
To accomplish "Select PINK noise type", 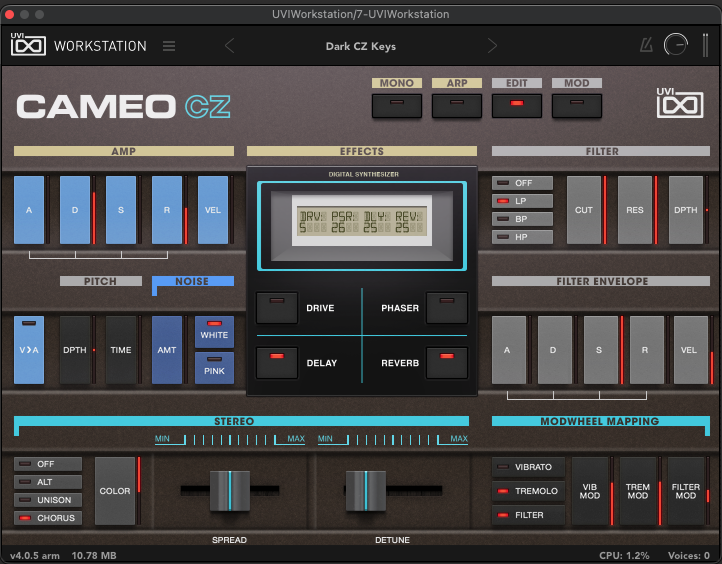I will [214, 368].
